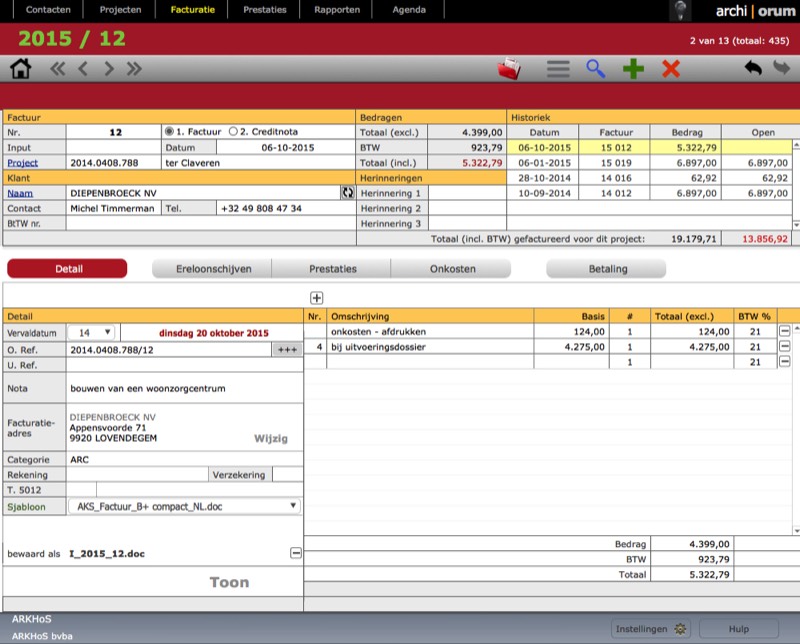Image resolution: width=800 pixels, height=644 pixels.
Task: Open the Prestaties menu
Action: 265,10
